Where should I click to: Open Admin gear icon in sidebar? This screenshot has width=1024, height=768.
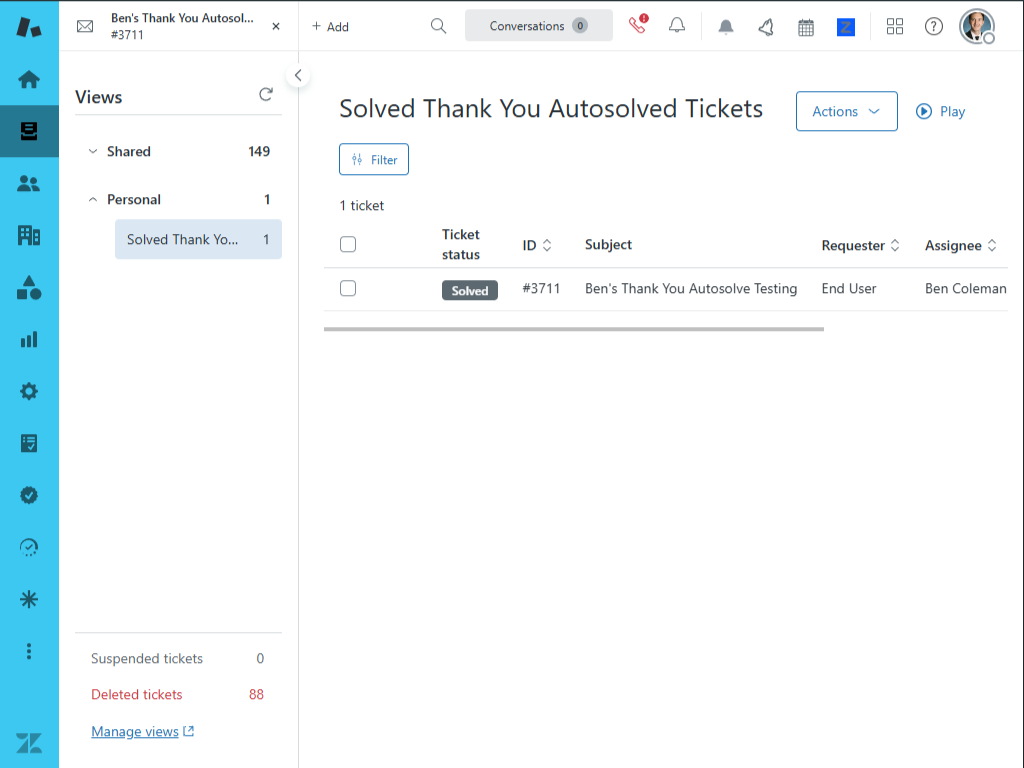tap(29, 391)
